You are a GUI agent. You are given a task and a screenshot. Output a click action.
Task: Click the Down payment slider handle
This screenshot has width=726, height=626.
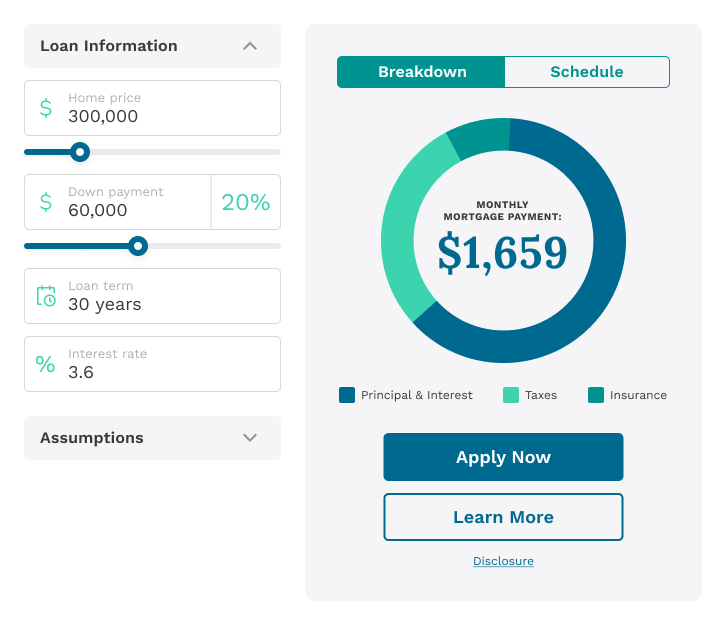click(x=138, y=246)
